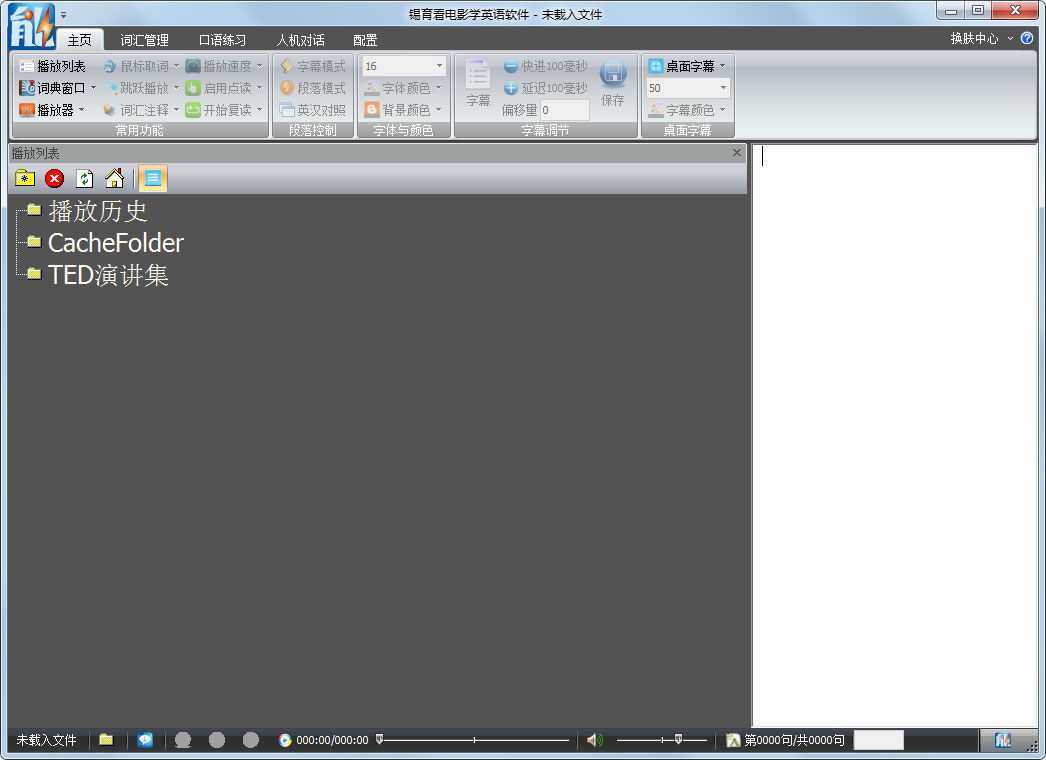This screenshot has height=760, width=1046.
Task: Close the 播放列表 panel
Action: click(x=737, y=153)
